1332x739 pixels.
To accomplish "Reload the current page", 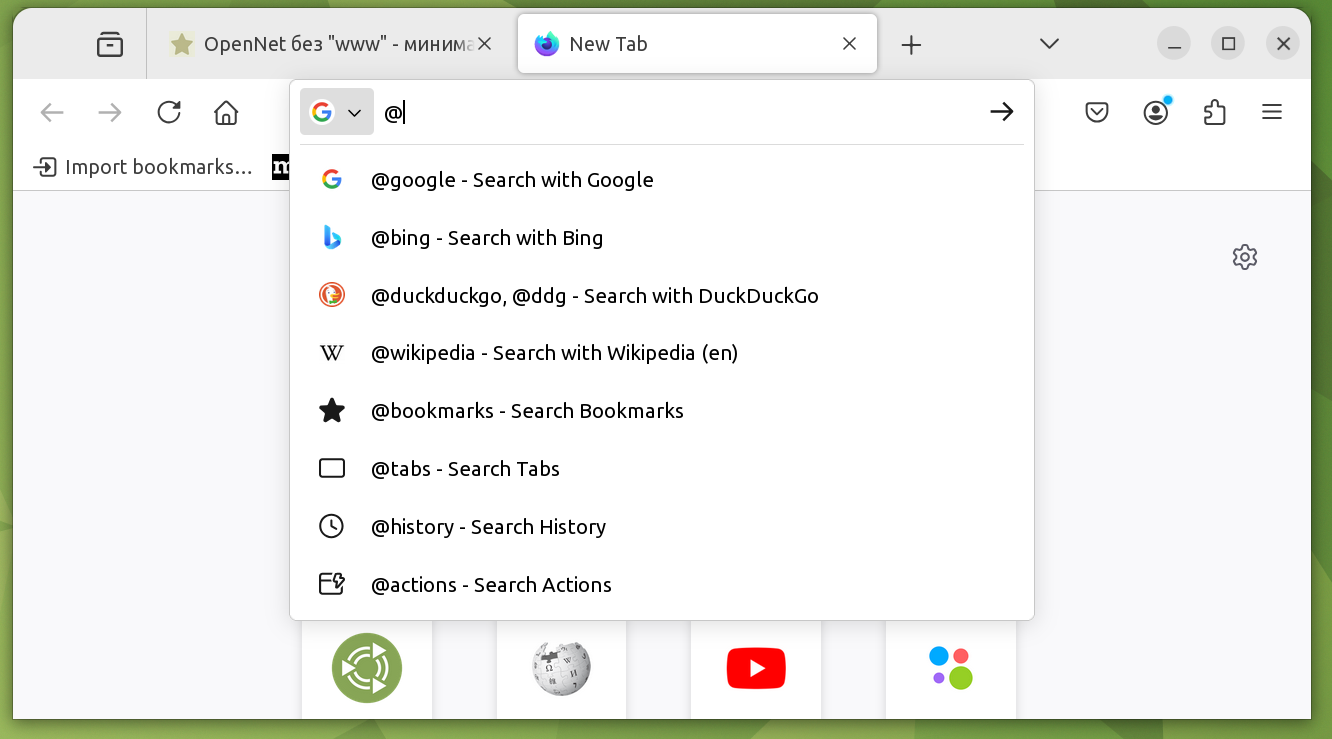I will tap(169, 112).
